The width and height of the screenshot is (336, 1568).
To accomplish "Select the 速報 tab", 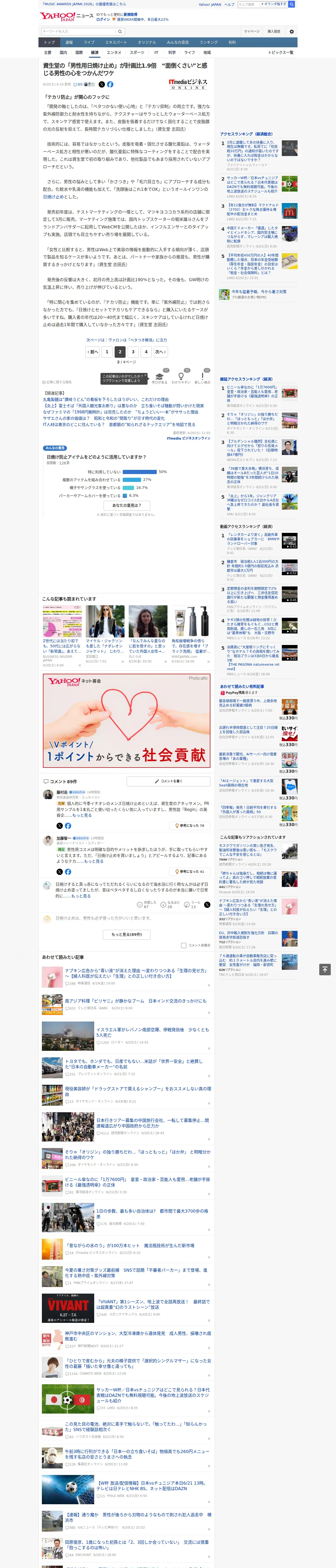I will coord(69,43).
